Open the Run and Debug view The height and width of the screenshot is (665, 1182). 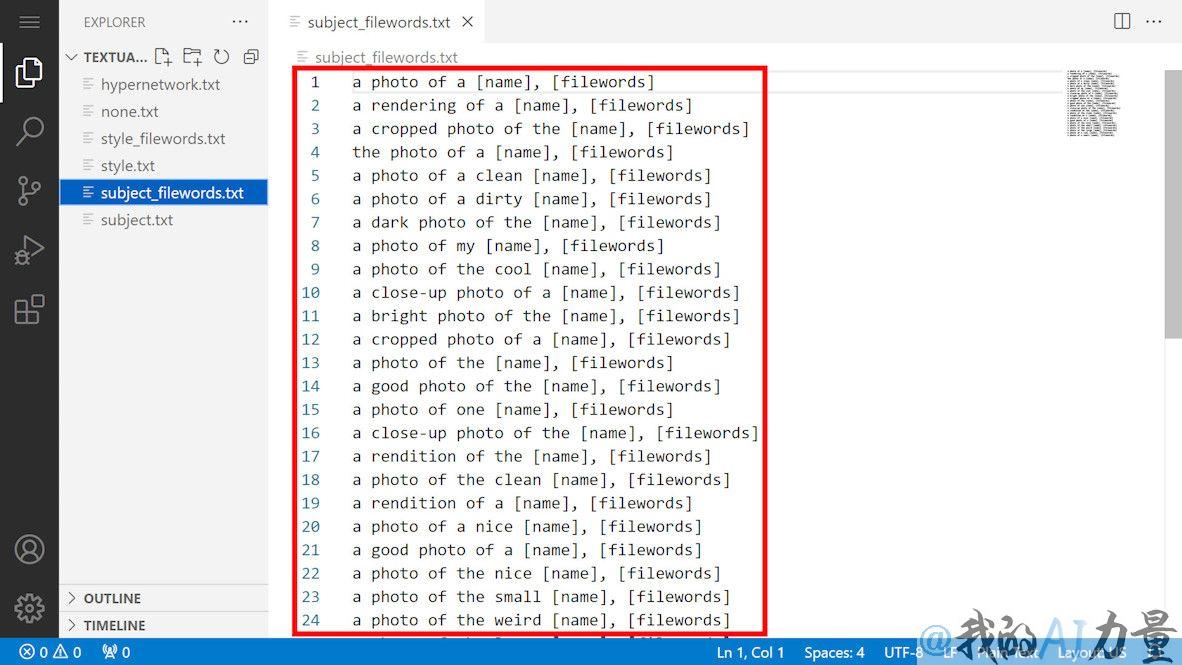tap(29, 250)
